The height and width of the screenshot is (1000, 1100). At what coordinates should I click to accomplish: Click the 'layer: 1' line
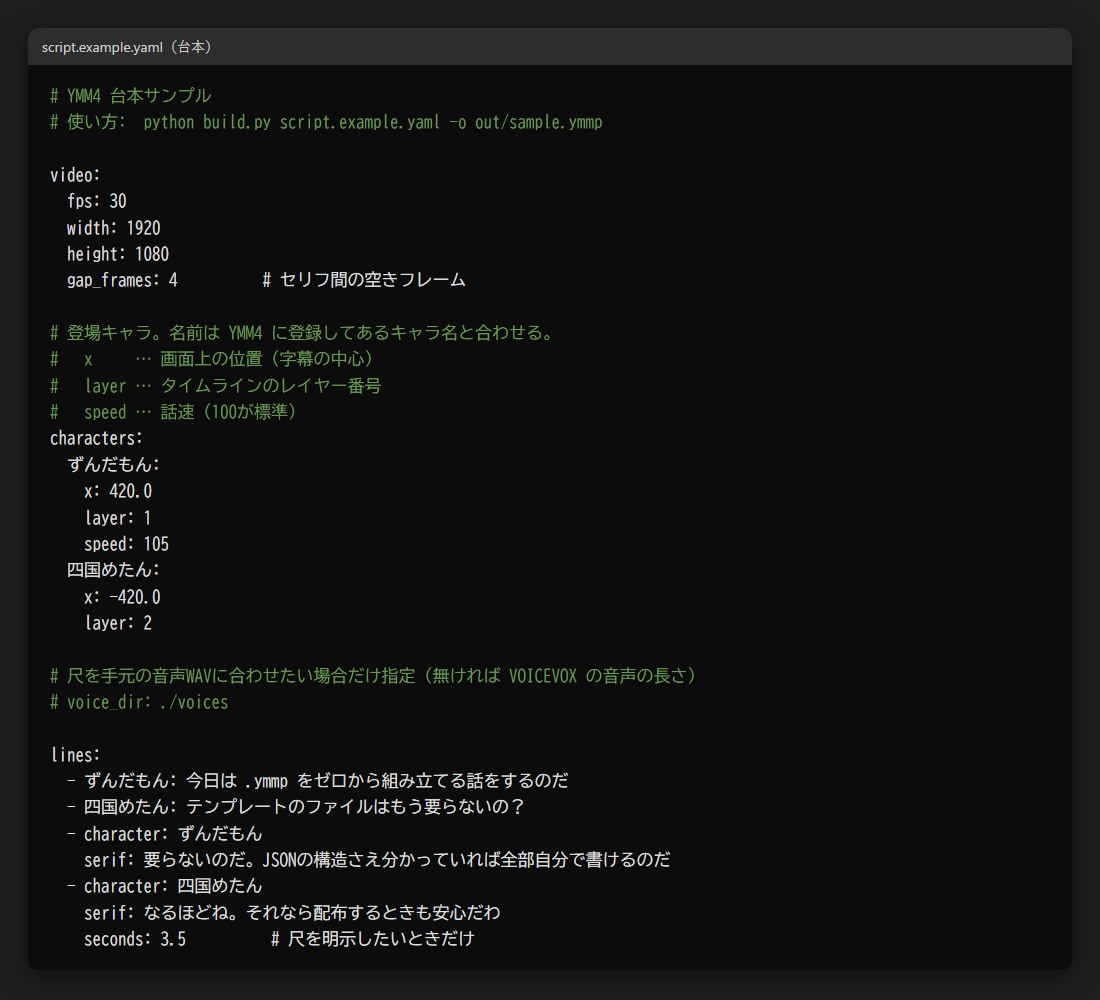[118, 518]
